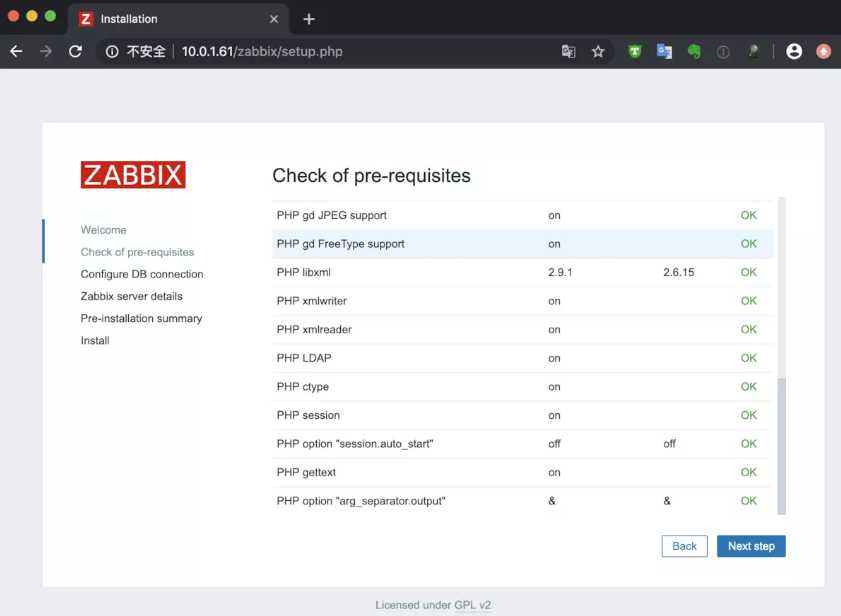Click the libxml current value 2.9.1

pos(560,273)
